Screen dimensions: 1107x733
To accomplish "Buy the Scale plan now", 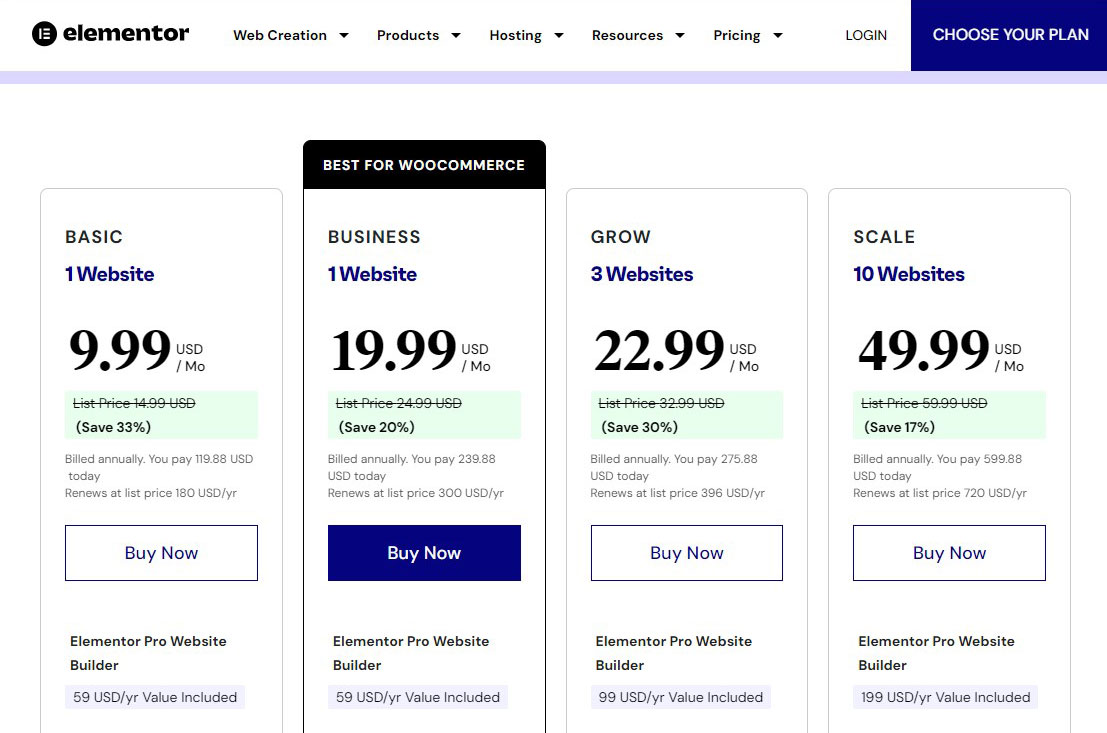I will (x=950, y=553).
